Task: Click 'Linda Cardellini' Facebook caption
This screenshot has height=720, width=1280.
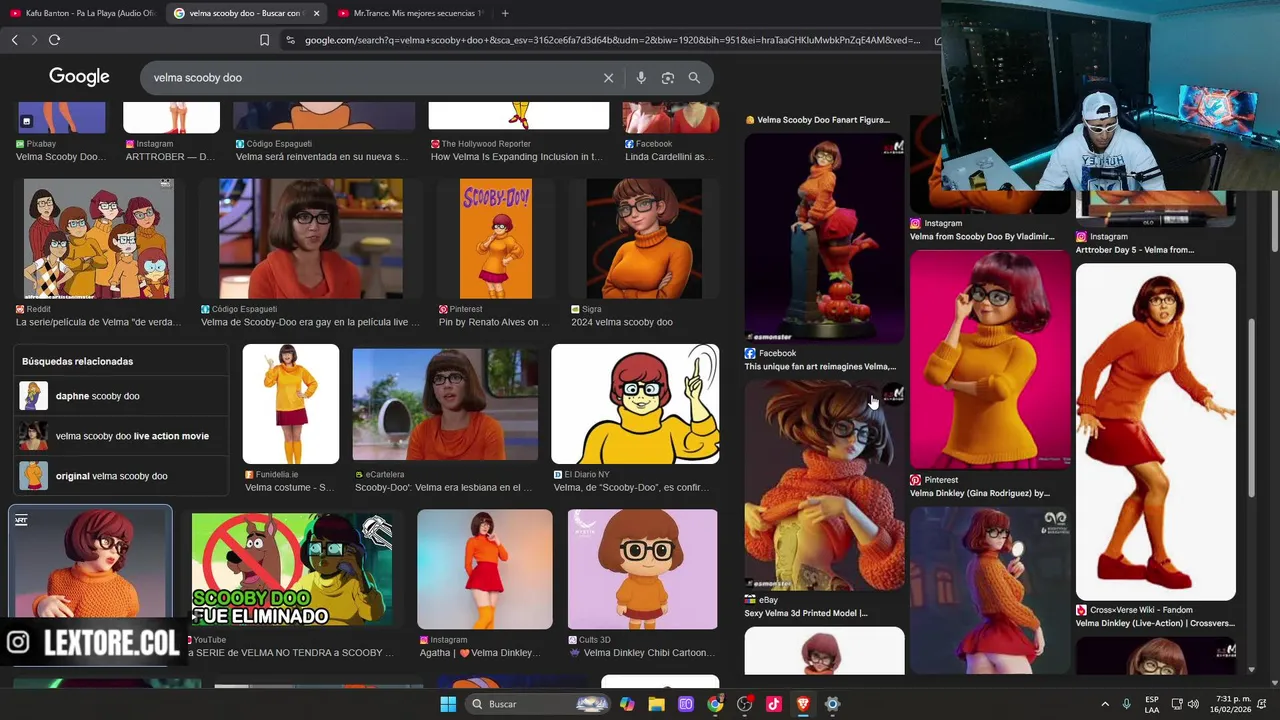Action: [x=669, y=157]
